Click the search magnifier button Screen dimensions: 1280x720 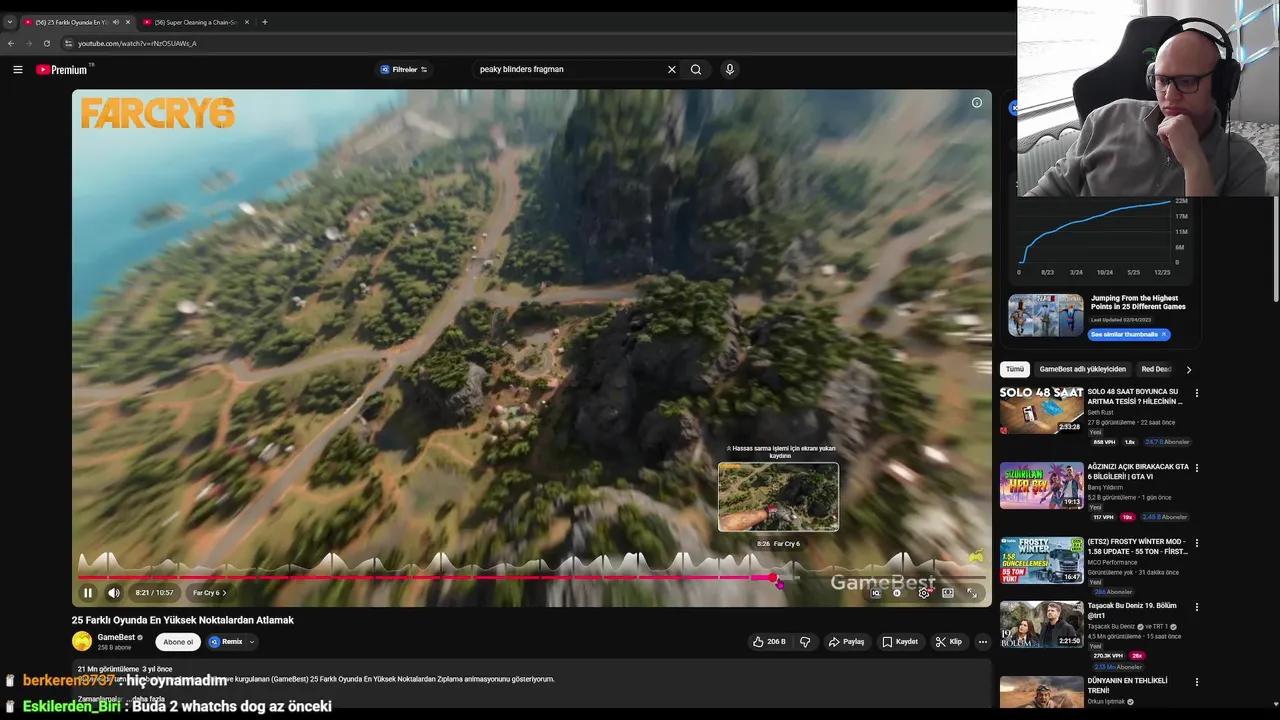696,69
